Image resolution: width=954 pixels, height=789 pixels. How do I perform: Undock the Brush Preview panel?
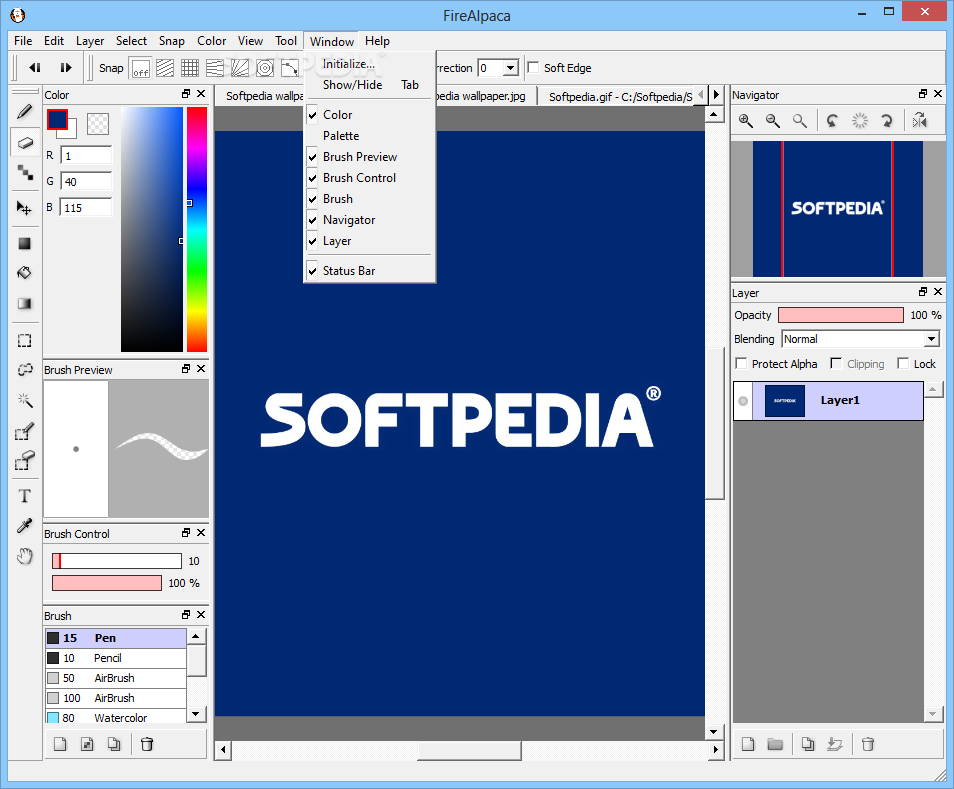point(186,369)
